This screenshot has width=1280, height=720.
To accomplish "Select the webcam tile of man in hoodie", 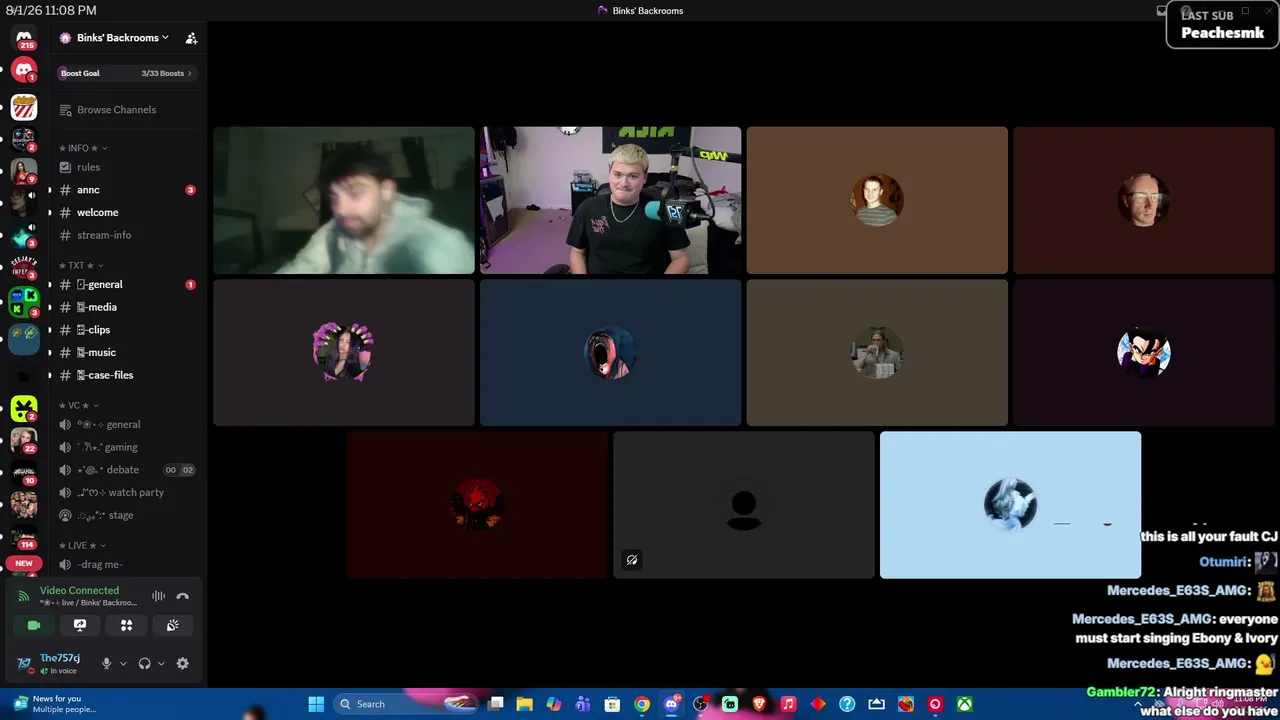I will pyautogui.click(x=344, y=200).
